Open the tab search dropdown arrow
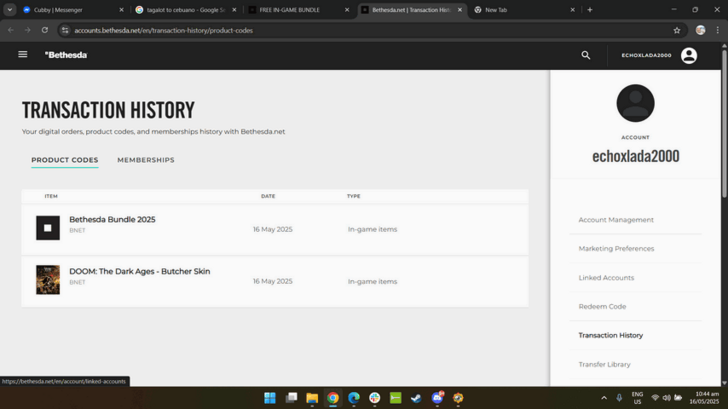 click(x=10, y=10)
